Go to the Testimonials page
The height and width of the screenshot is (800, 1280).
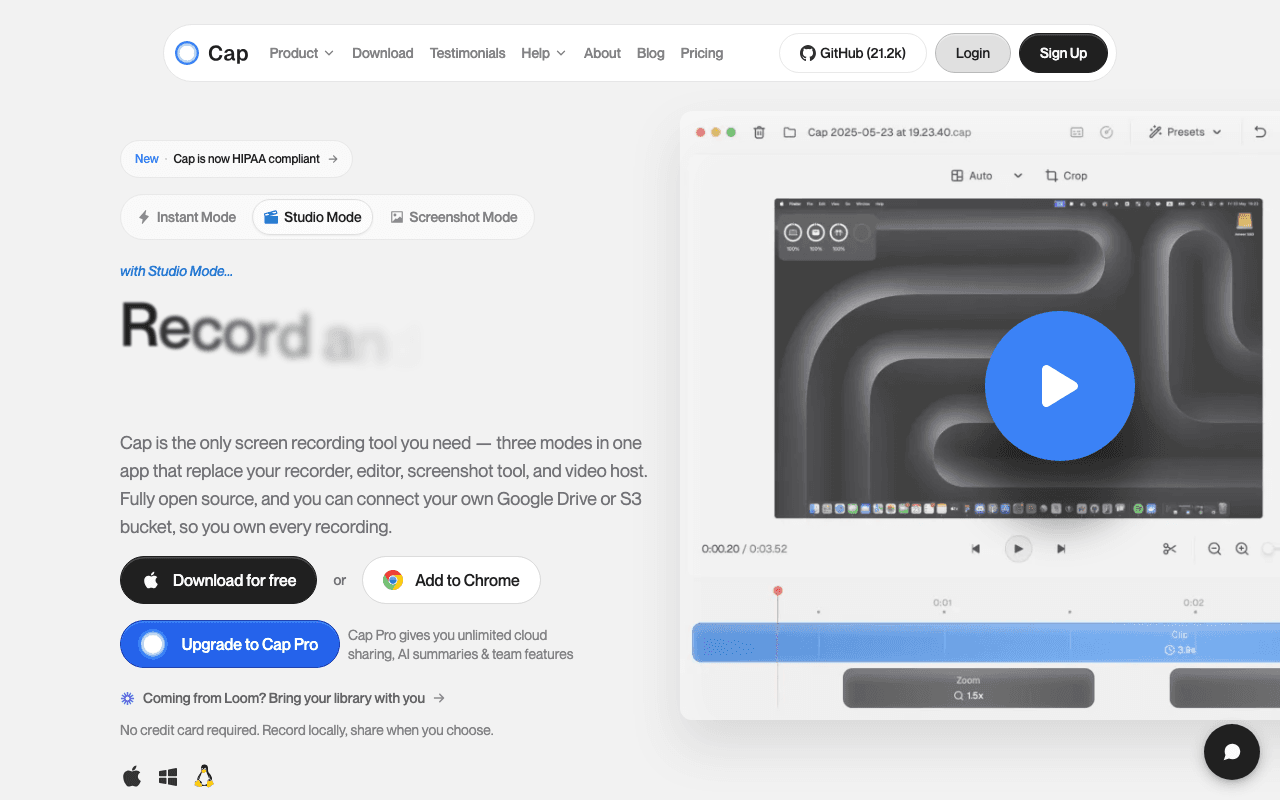[467, 53]
